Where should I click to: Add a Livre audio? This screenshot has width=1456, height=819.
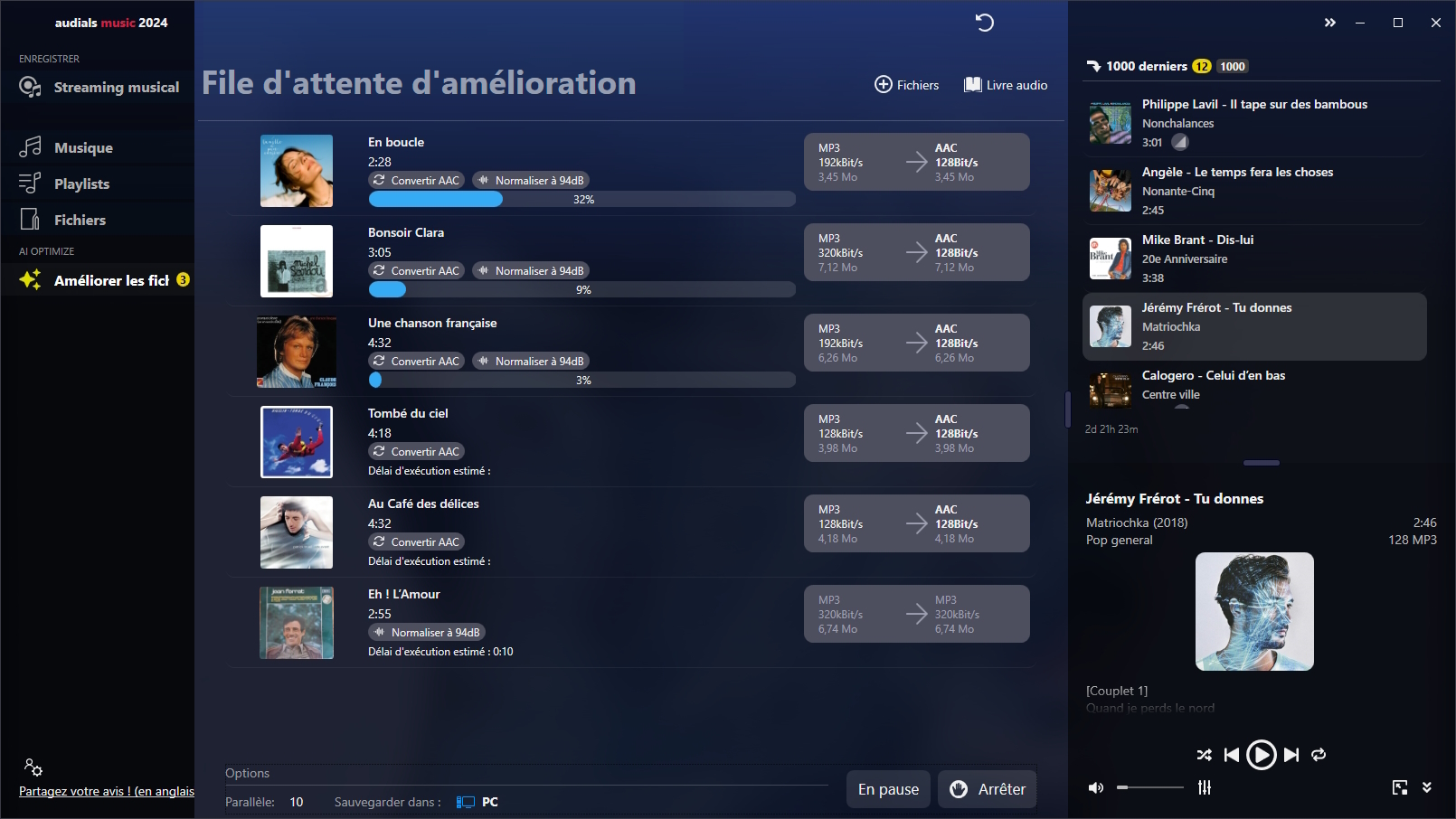pyautogui.click(x=1006, y=85)
